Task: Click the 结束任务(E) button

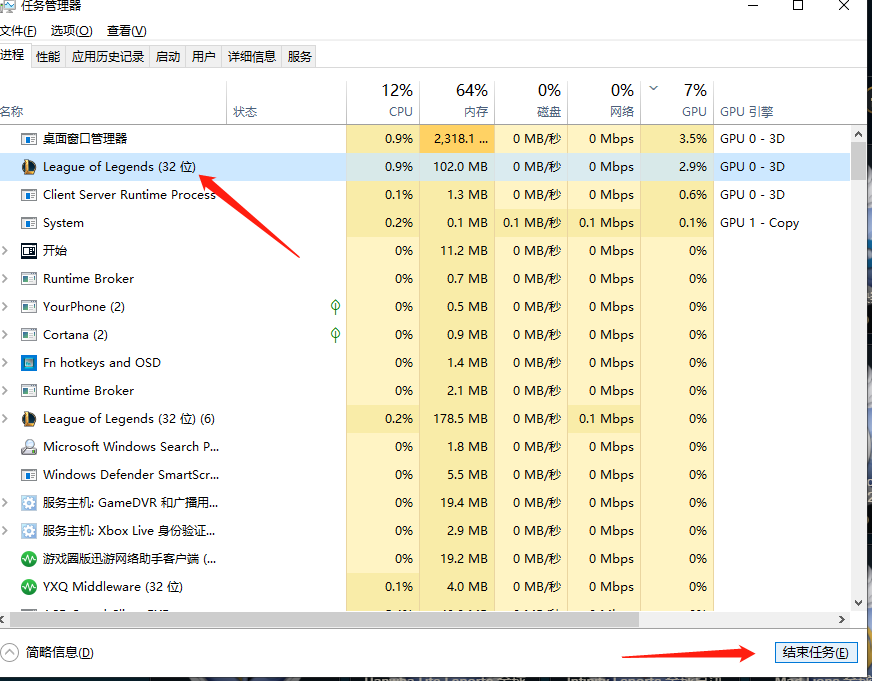Action: pyautogui.click(x=816, y=653)
